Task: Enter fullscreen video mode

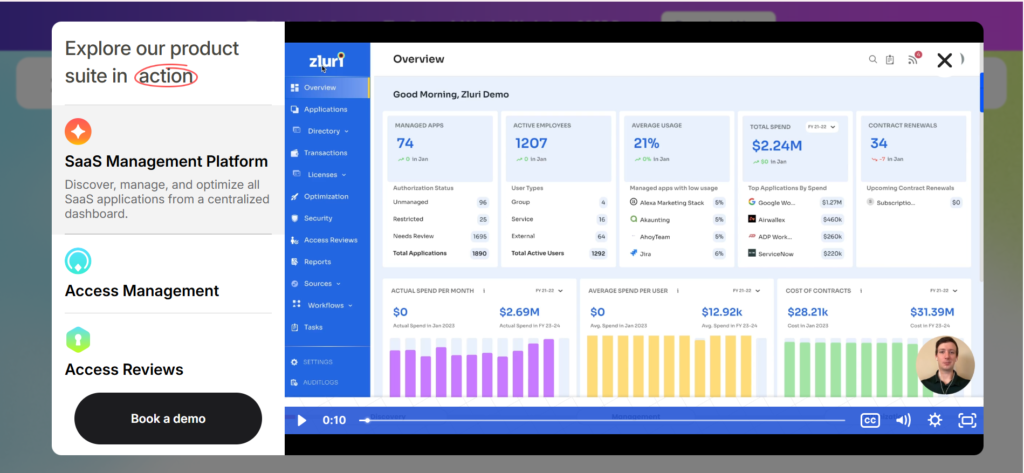Action: point(967,421)
